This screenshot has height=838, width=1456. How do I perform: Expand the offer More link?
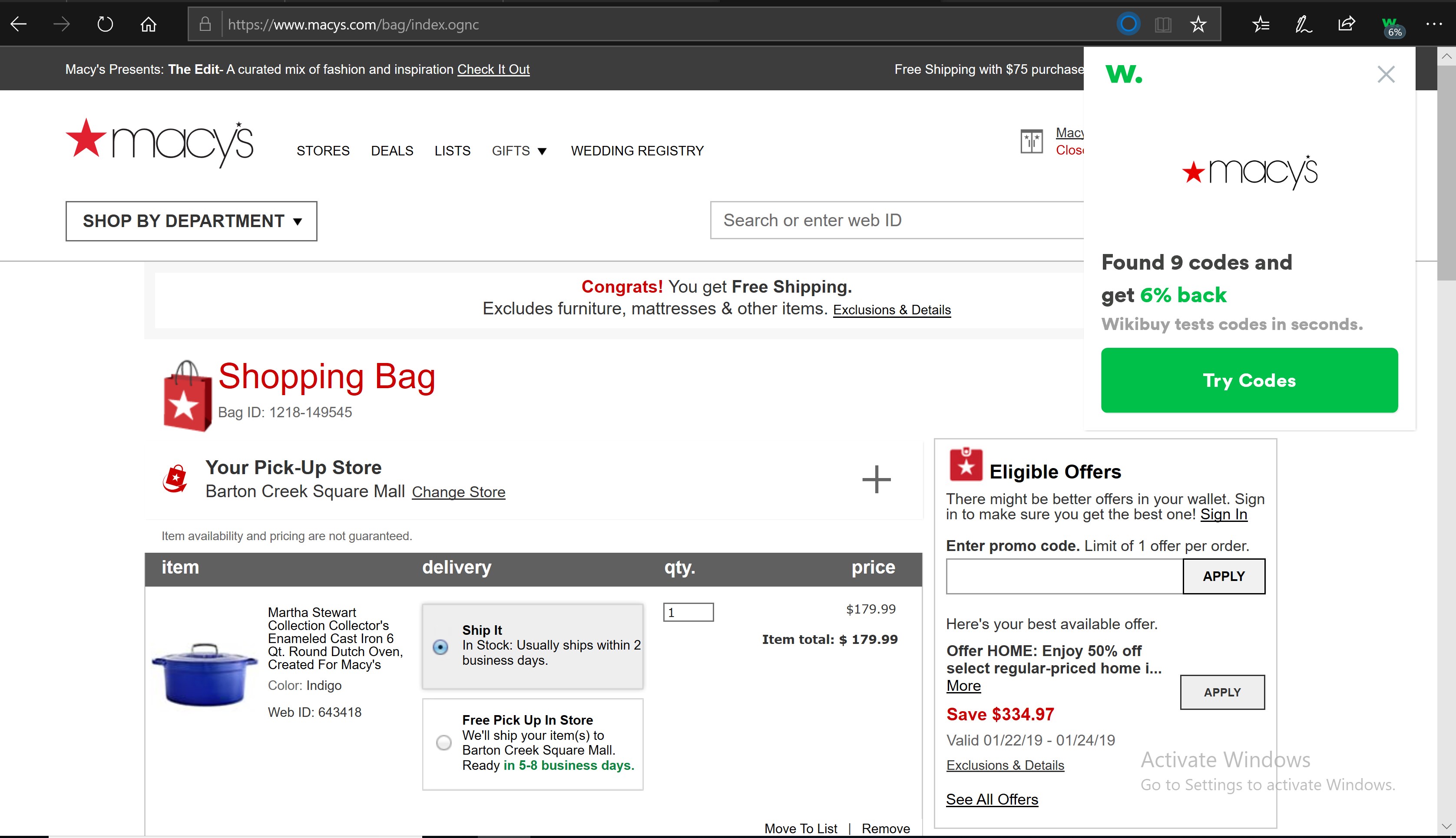(963, 686)
